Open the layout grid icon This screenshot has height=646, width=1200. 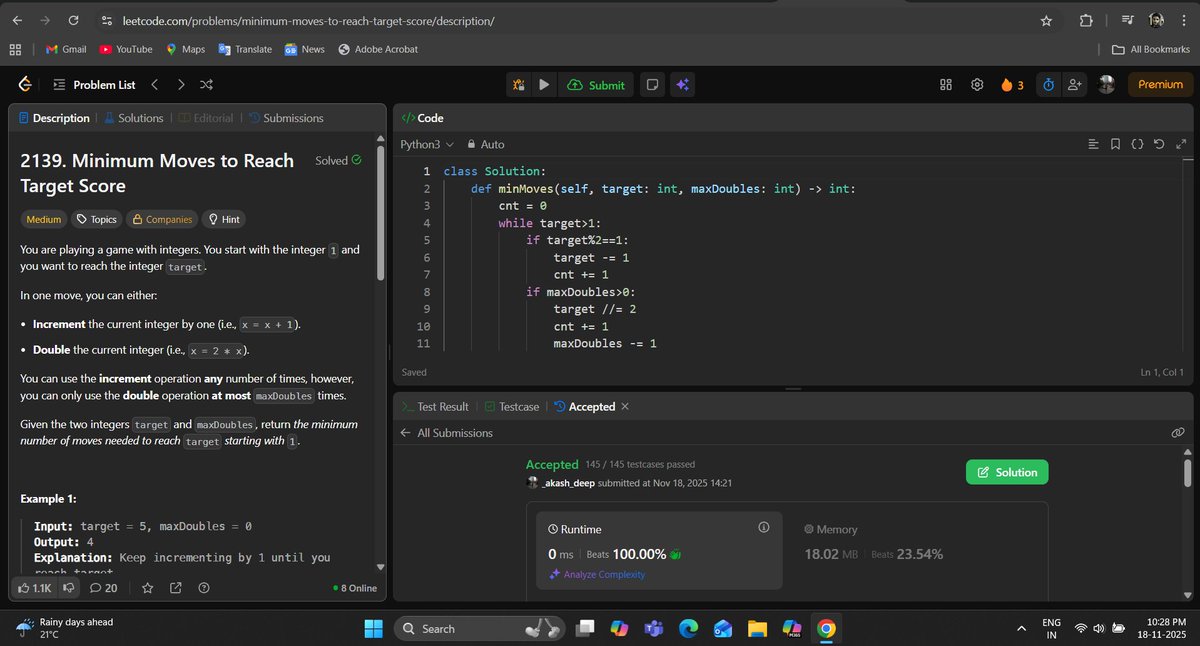[x=946, y=85]
